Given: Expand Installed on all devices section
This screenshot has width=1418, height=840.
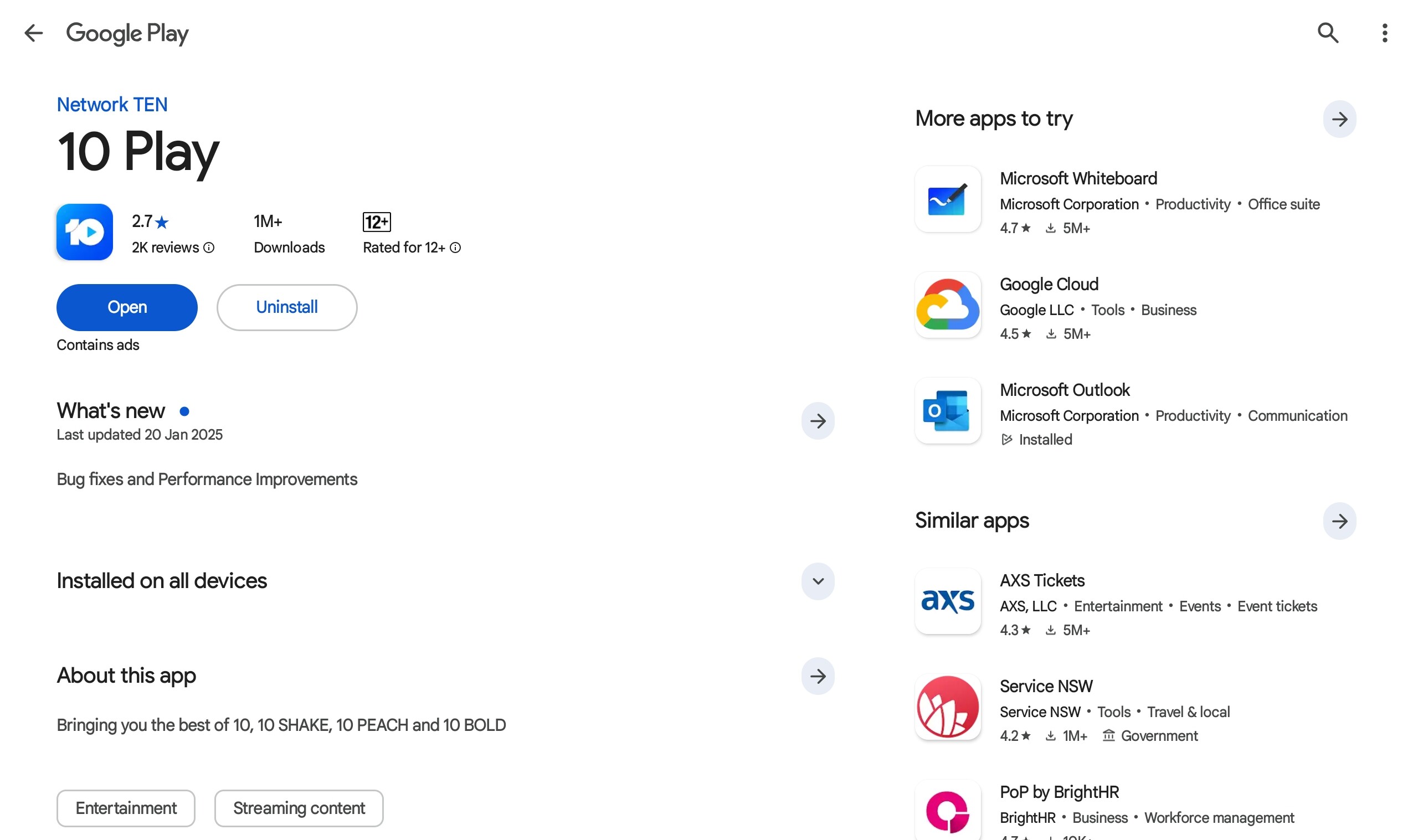Looking at the screenshot, I should coord(818,581).
